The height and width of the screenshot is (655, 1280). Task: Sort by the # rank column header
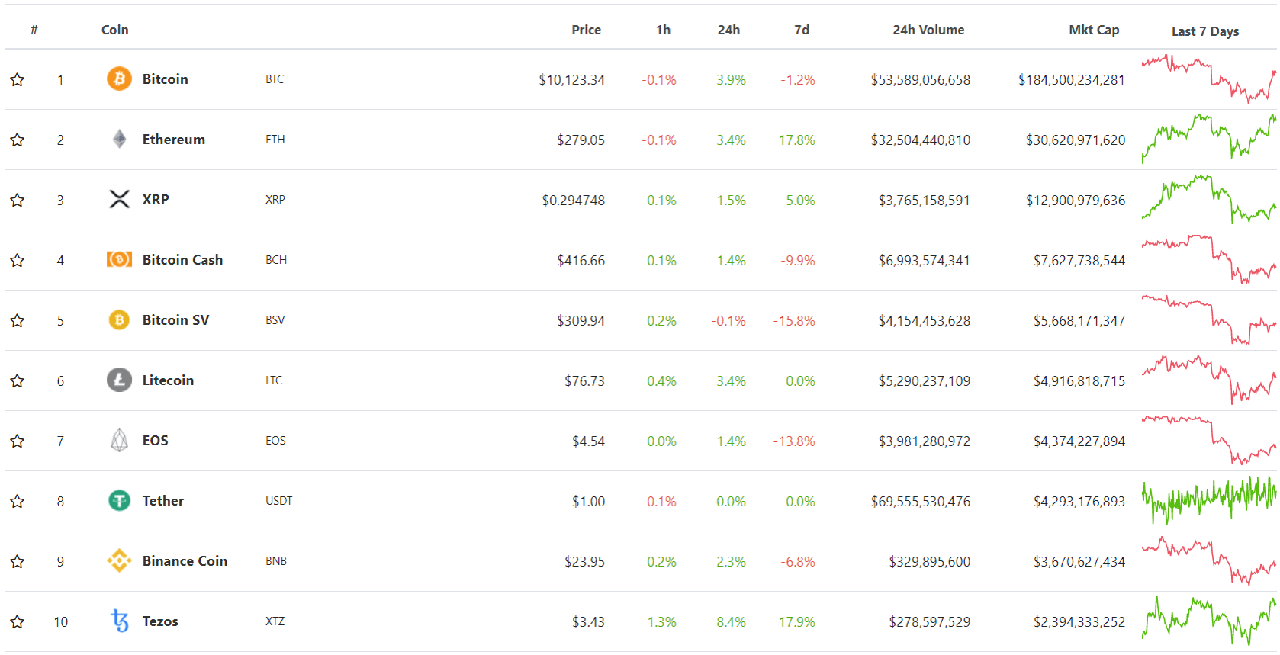coord(34,30)
